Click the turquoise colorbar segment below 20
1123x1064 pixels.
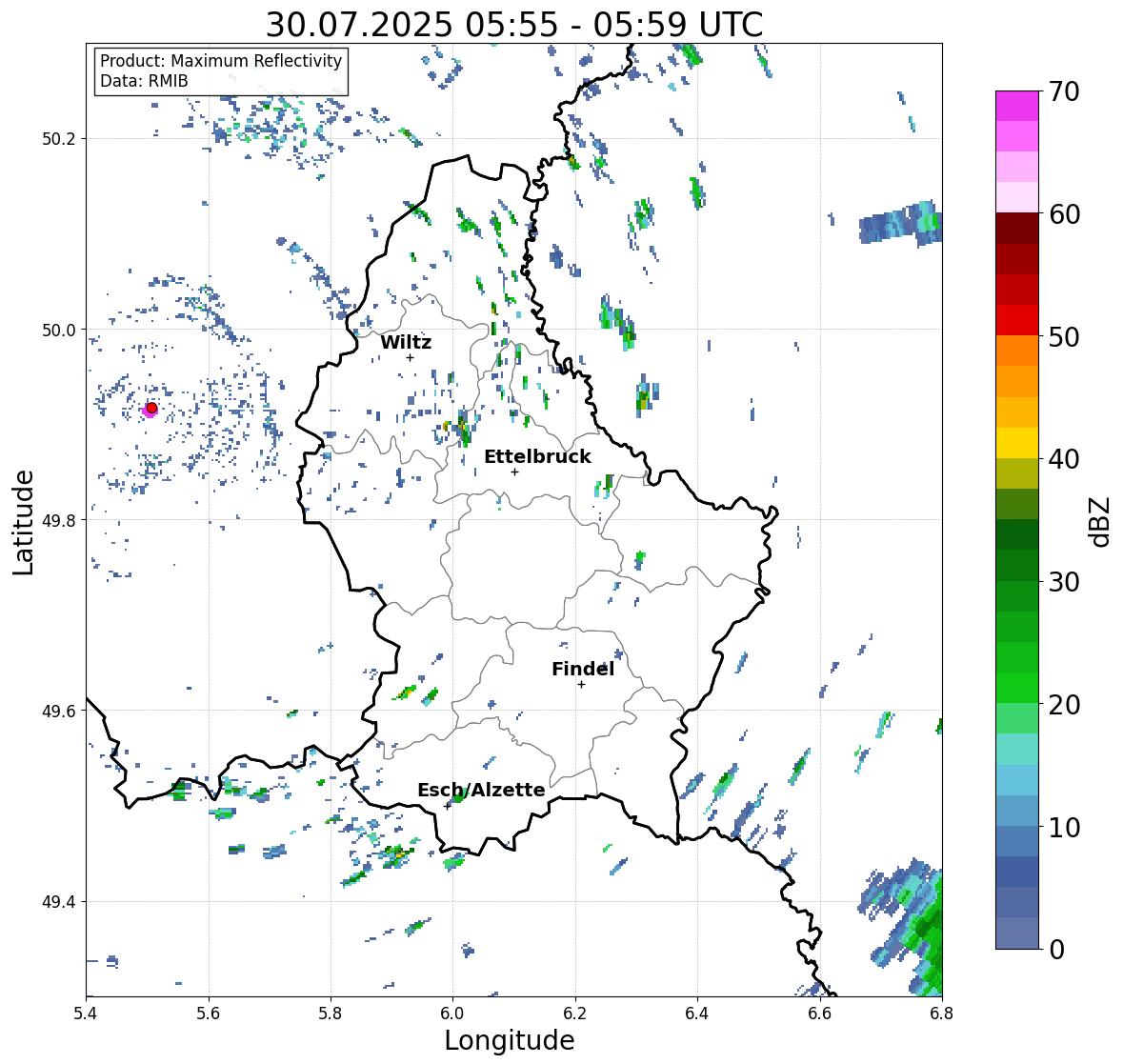[1017, 749]
